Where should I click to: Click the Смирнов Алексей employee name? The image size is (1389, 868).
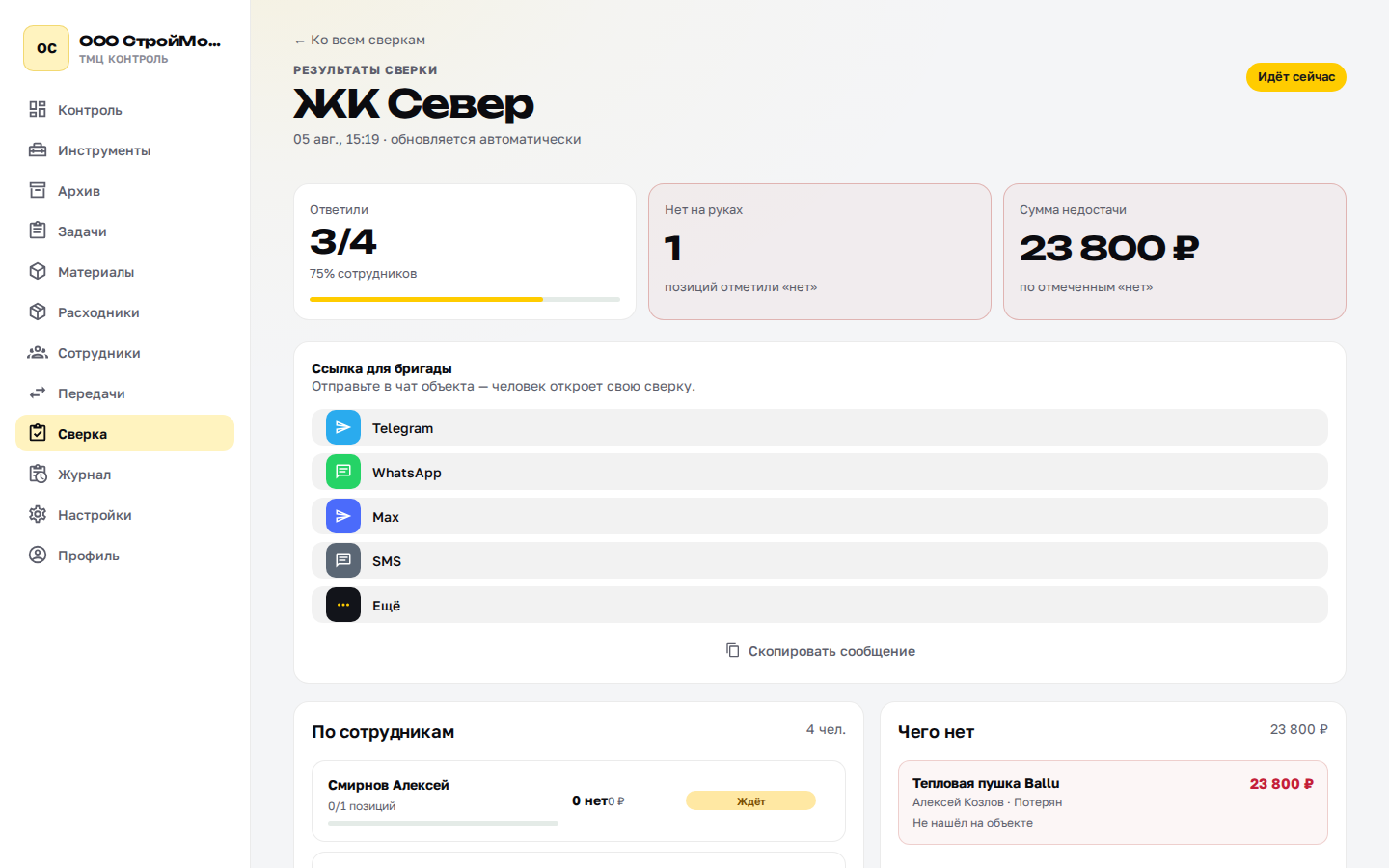click(x=388, y=785)
